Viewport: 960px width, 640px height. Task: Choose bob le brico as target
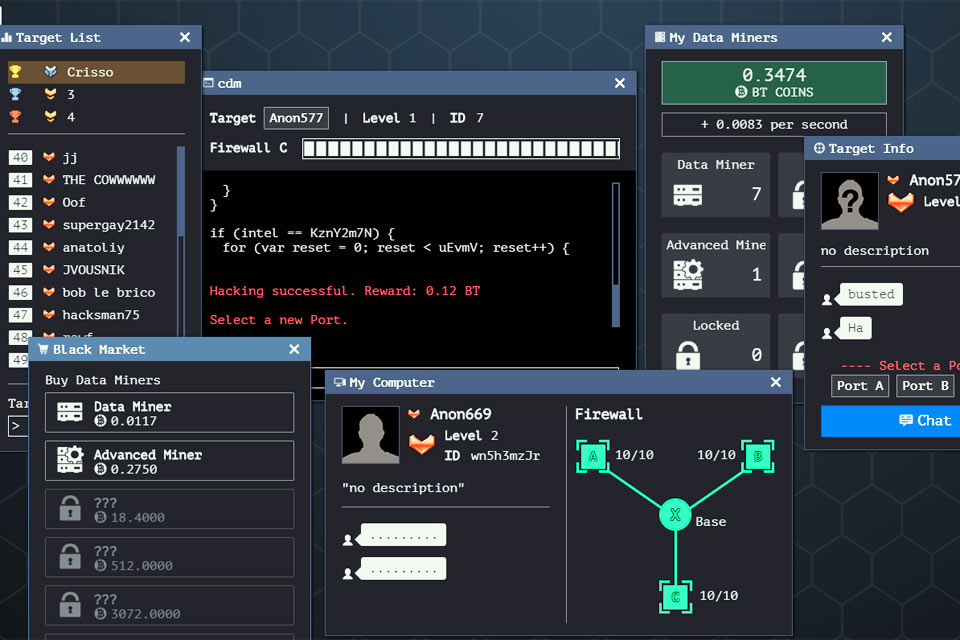(108, 292)
